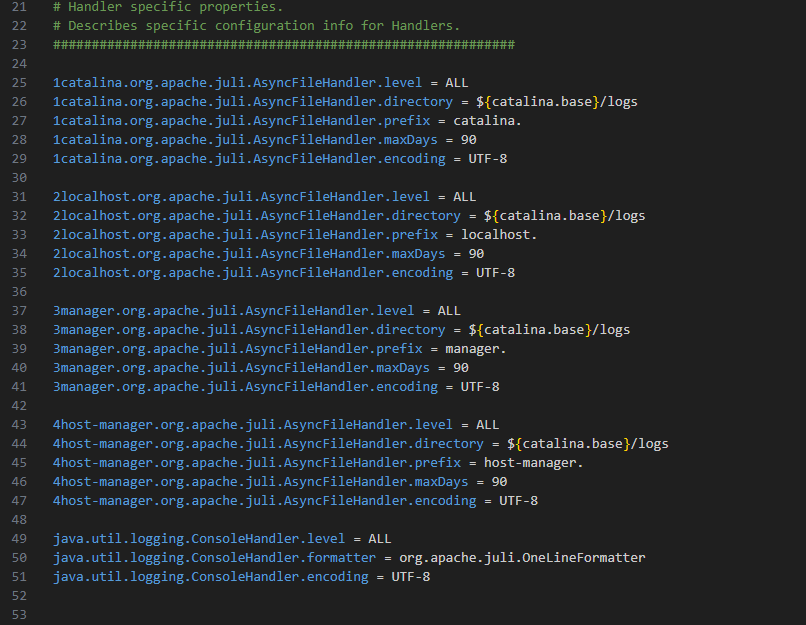Viewport: 806px width, 625px height.
Task: Click the UTF-8 value on the 3manager encoding line
Action: click(480, 387)
